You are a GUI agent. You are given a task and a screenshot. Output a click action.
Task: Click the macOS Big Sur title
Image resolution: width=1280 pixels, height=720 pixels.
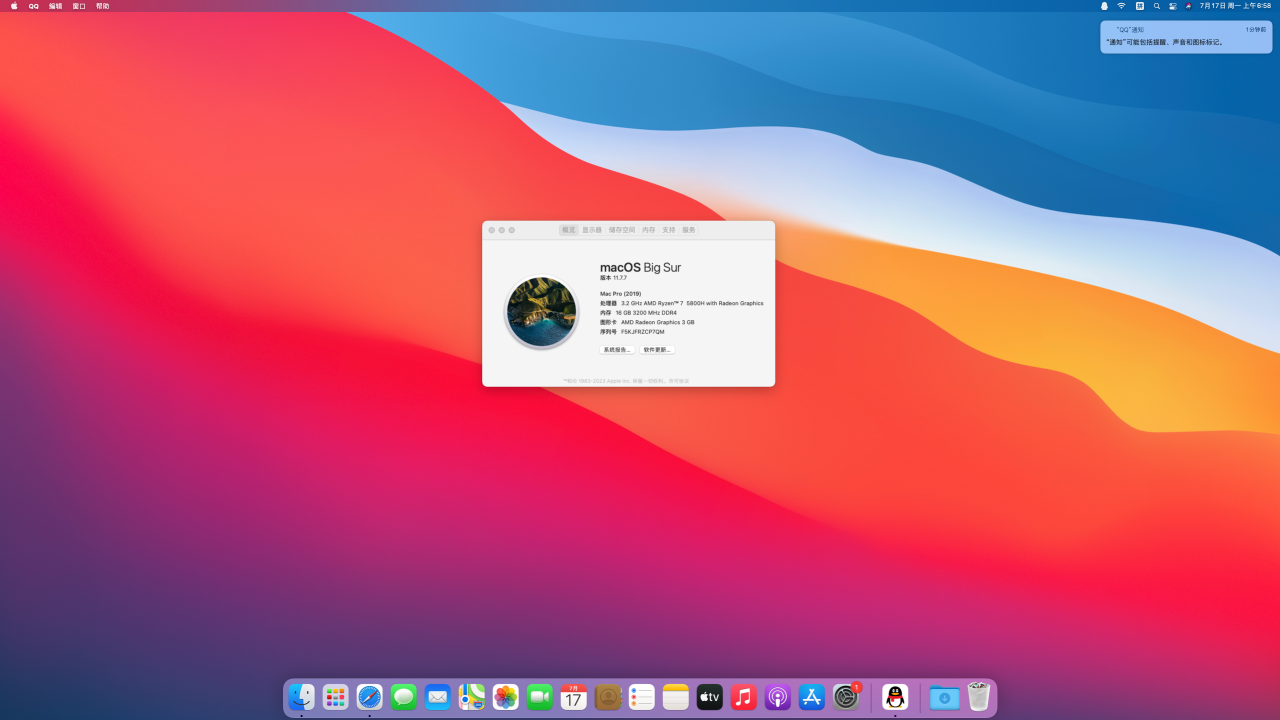coord(640,267)
